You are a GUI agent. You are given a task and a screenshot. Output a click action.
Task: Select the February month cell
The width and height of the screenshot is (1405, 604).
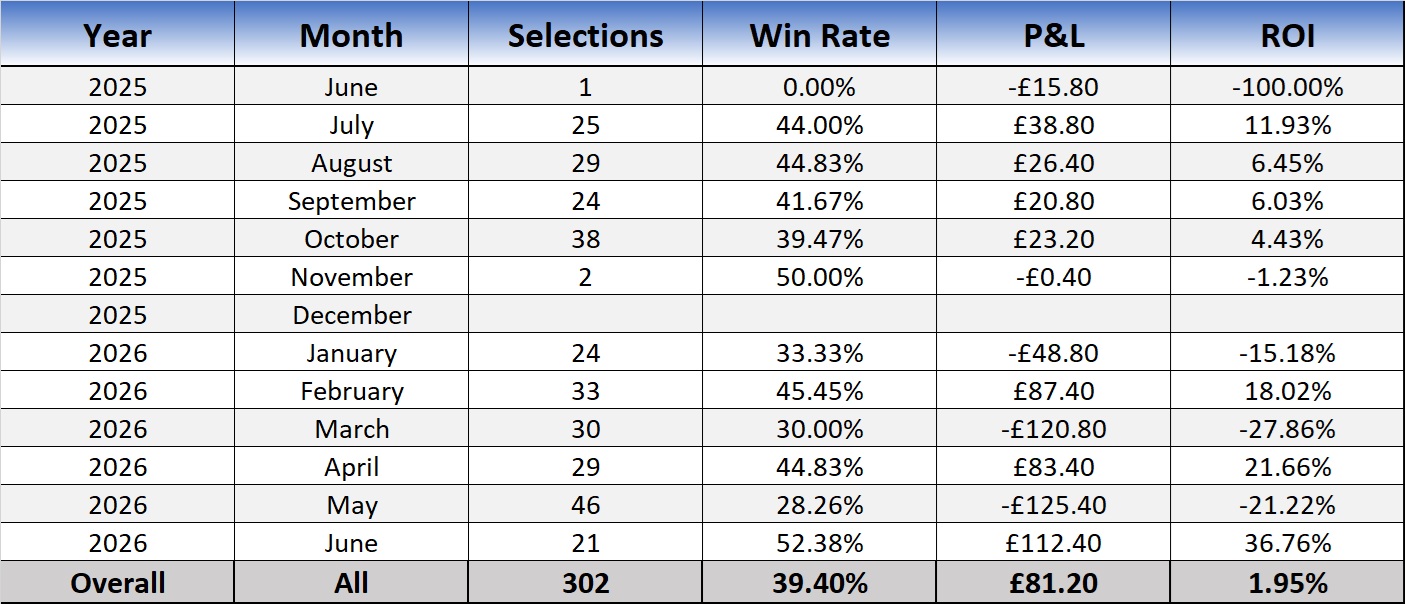[351, 391]
